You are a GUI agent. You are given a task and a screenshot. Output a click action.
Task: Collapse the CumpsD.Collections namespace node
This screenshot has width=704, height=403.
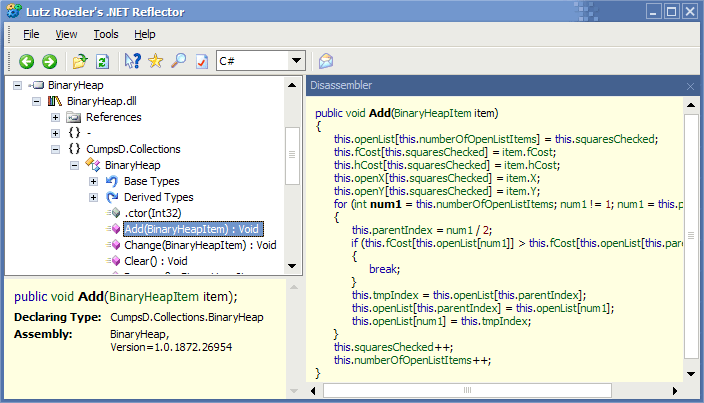point(55,149)
